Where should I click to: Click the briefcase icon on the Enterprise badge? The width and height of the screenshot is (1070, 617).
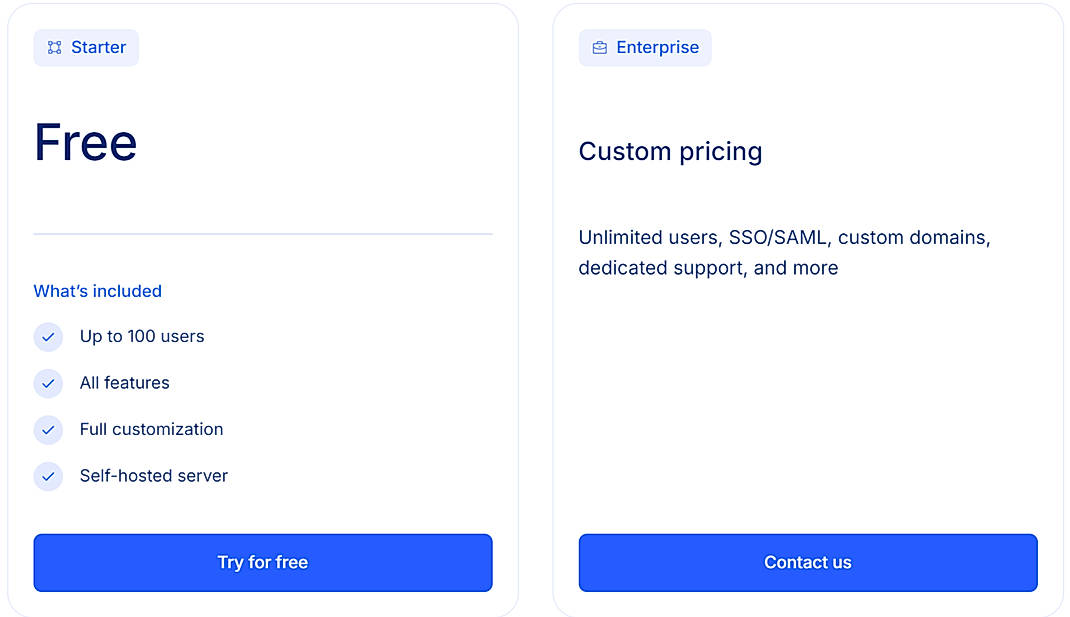point(599,47)
